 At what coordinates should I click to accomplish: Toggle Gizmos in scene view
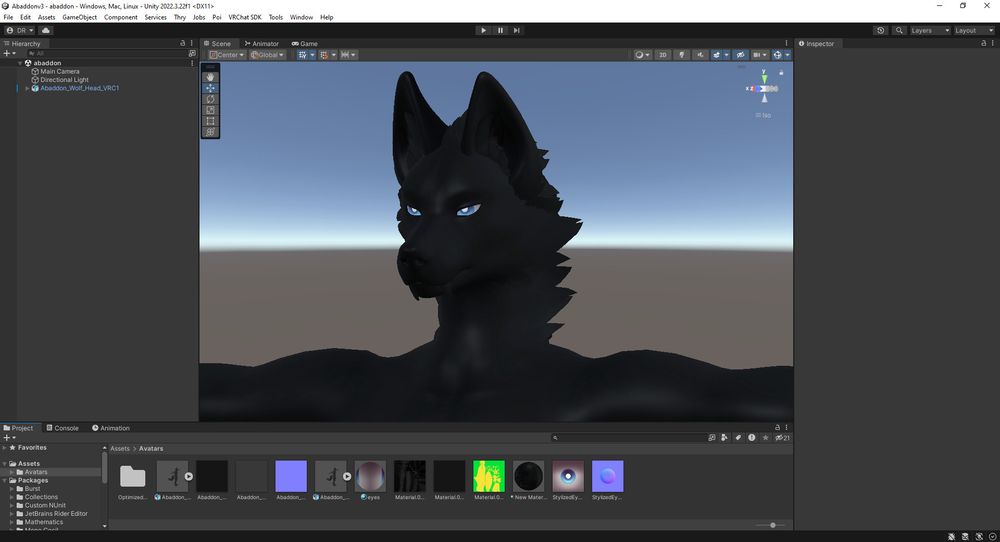click(777, 55)
